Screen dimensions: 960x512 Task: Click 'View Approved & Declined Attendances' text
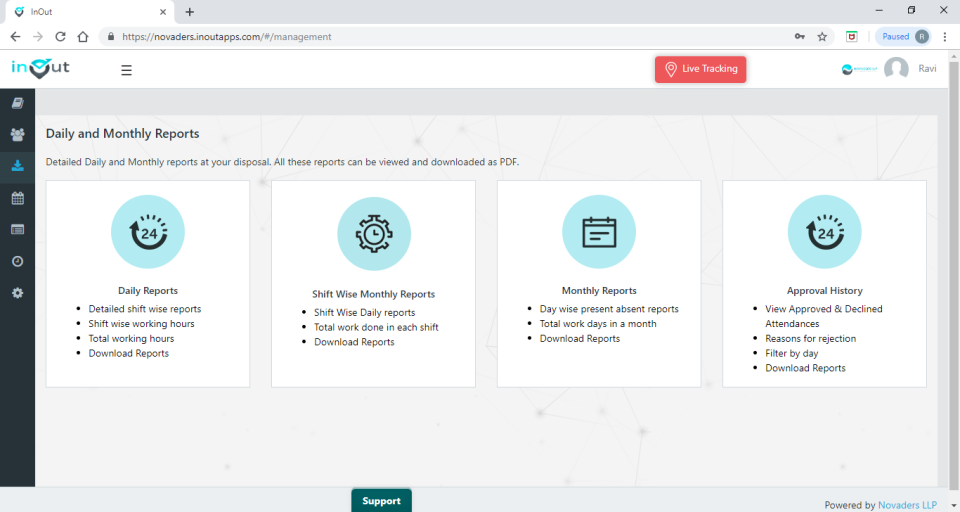click(x=823, y=317)
